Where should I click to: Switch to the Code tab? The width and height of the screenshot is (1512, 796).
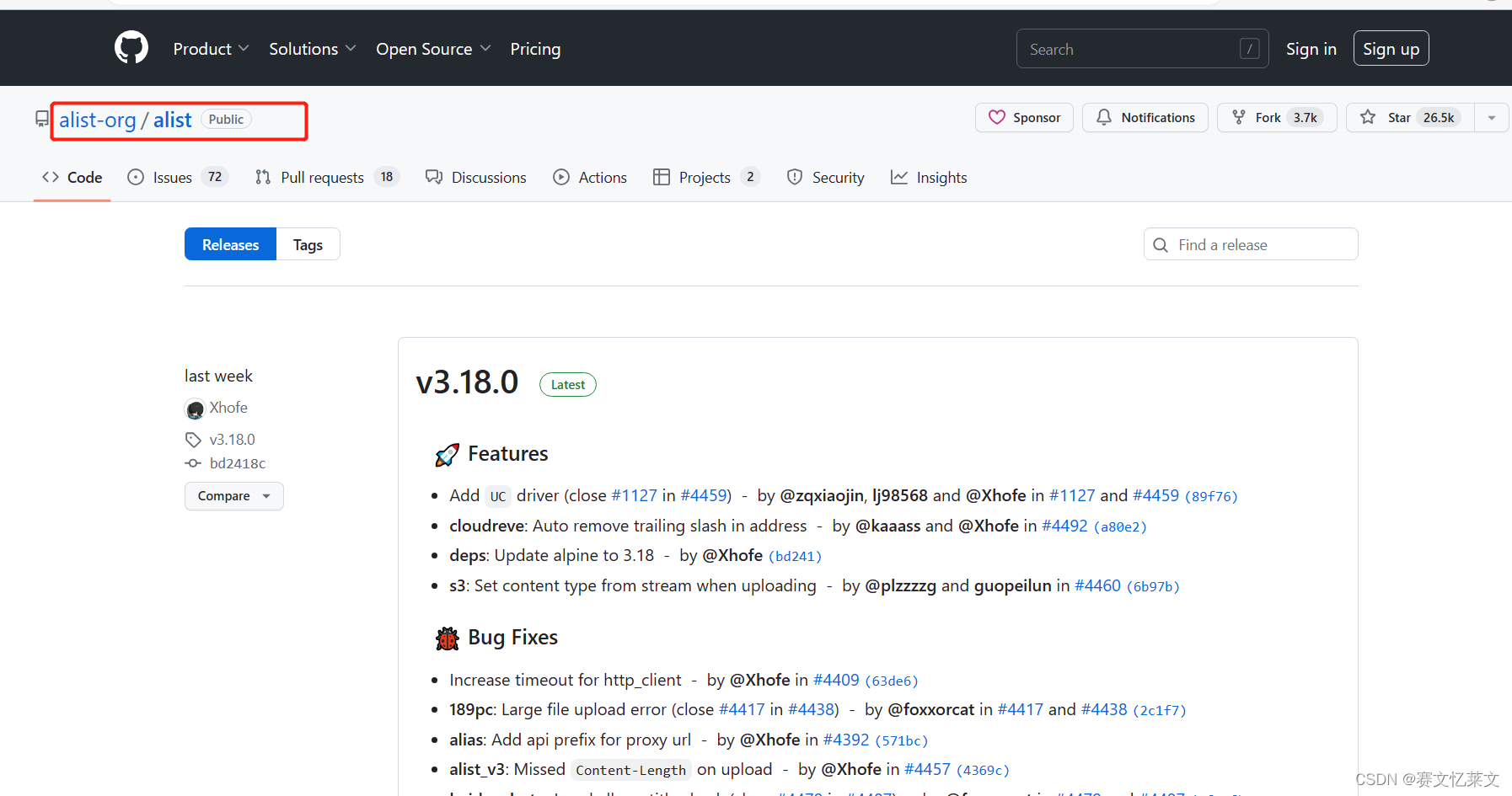click(x=72, y=178)
